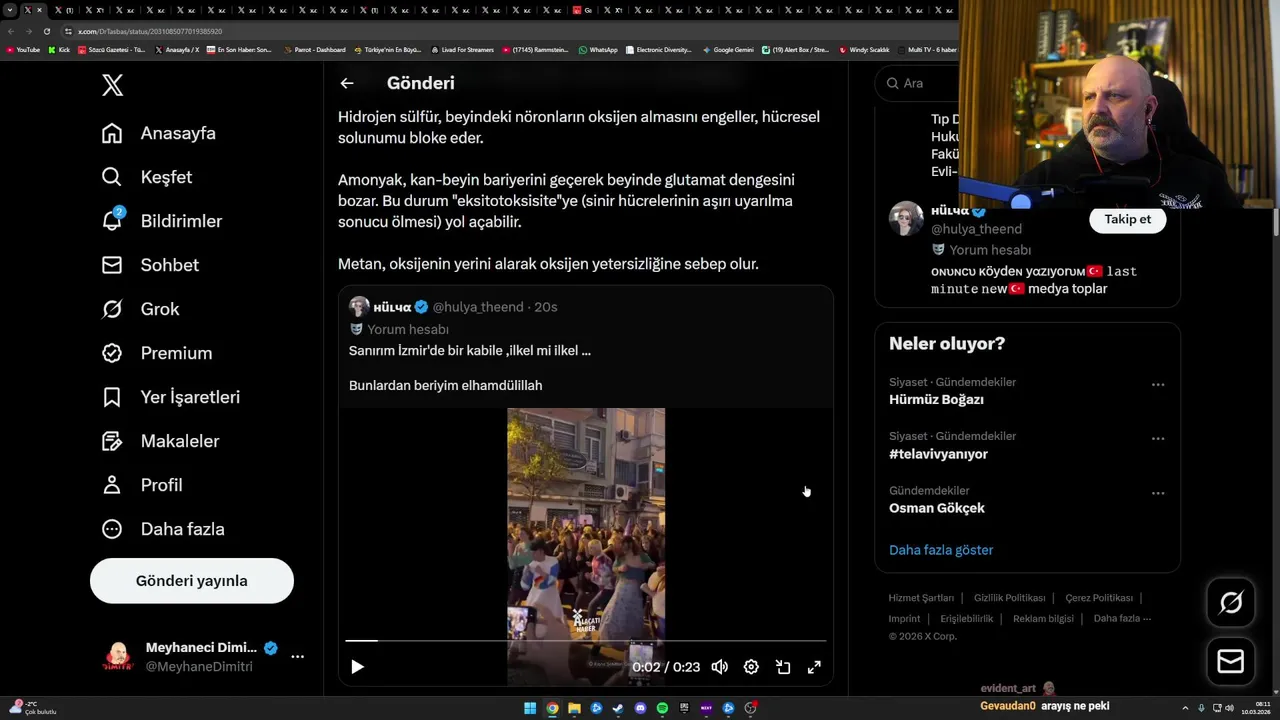Open YouTube bookmark
Image resolution: width=1280 pixels, height=720 pixels.
click(x=23, y=50)
